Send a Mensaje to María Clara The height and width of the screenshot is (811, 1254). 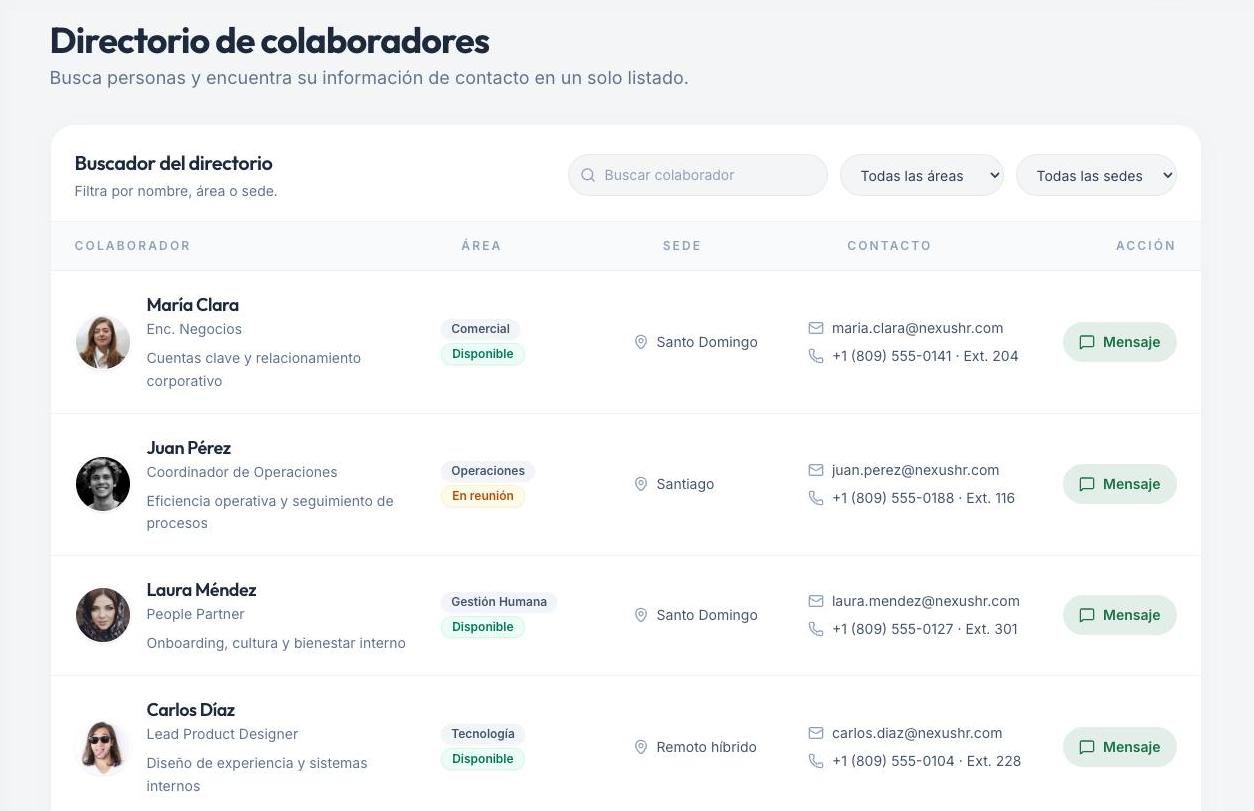[1119, 342]
